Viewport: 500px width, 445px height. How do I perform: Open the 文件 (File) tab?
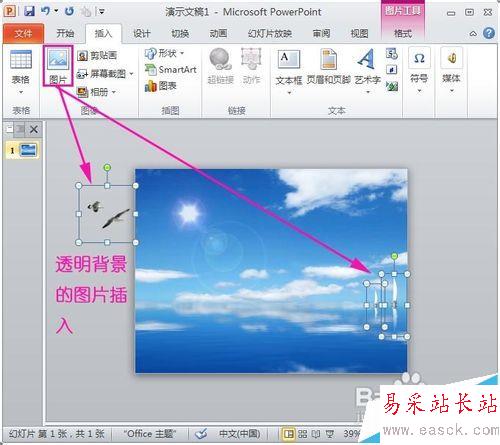(23, 33)
